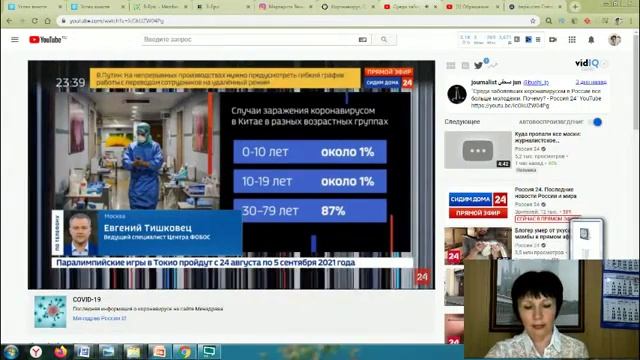The image size is (640, 360).
Task: Go to the YouTube home logo
Action: pos(47,40)
